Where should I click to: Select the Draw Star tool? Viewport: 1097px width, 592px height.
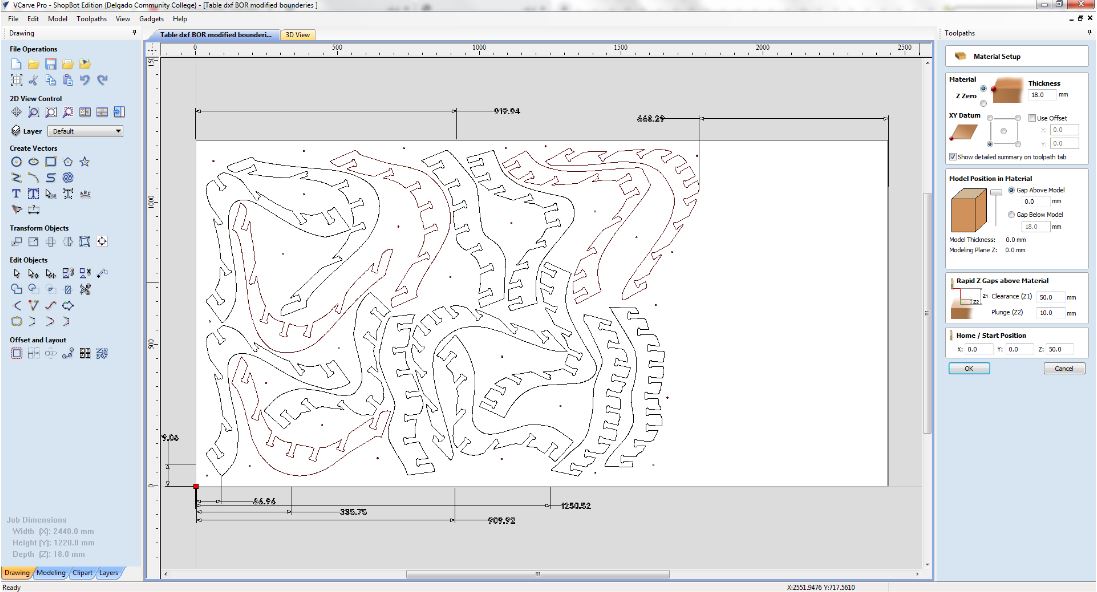tap(85, 162)
